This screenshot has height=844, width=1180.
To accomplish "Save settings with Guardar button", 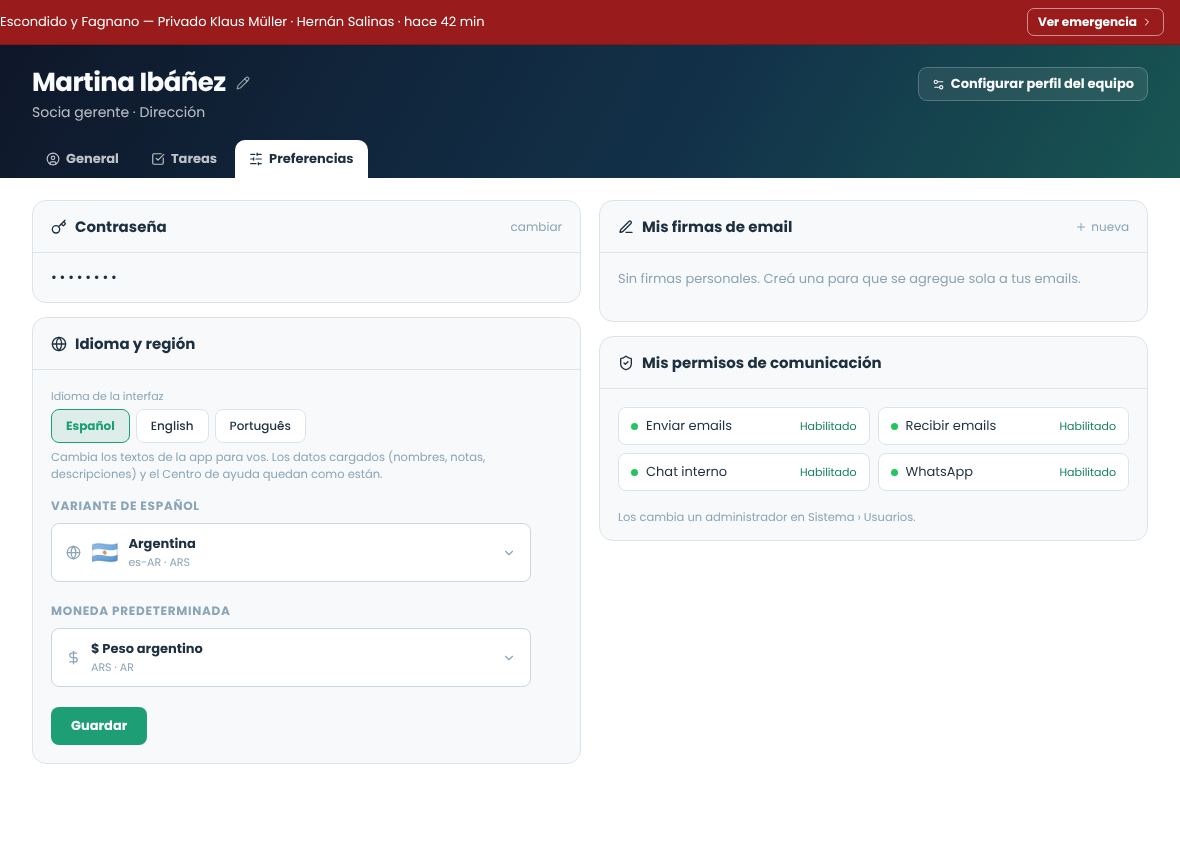I will click(x=99, y=726).
